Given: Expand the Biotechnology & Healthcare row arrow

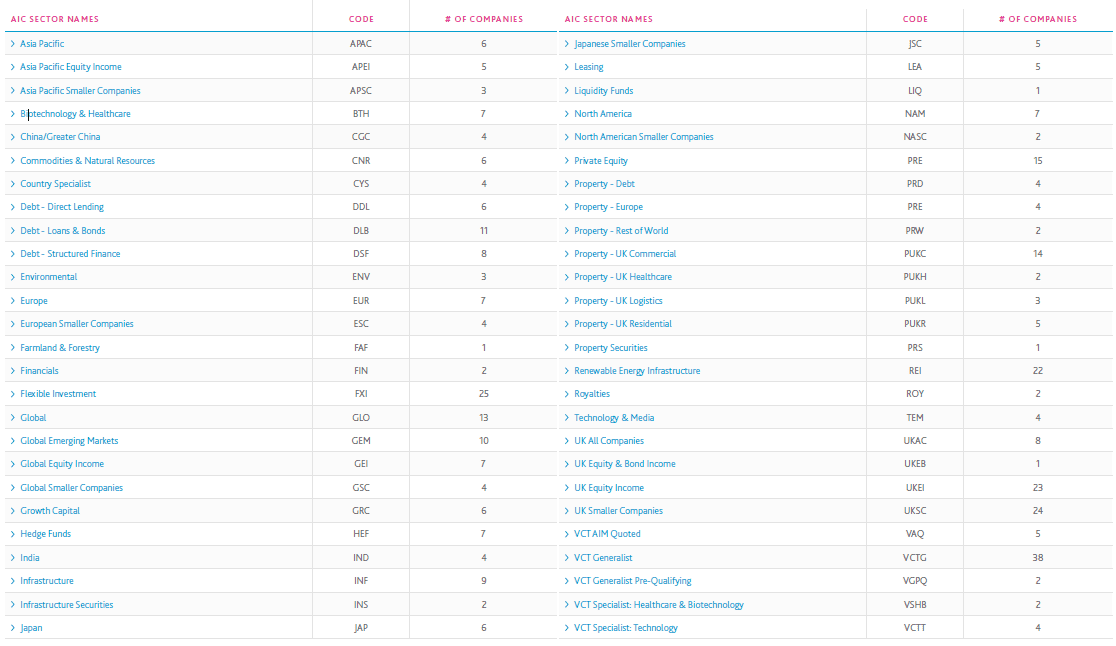Looking at the screenshot, I should point(12,114).
